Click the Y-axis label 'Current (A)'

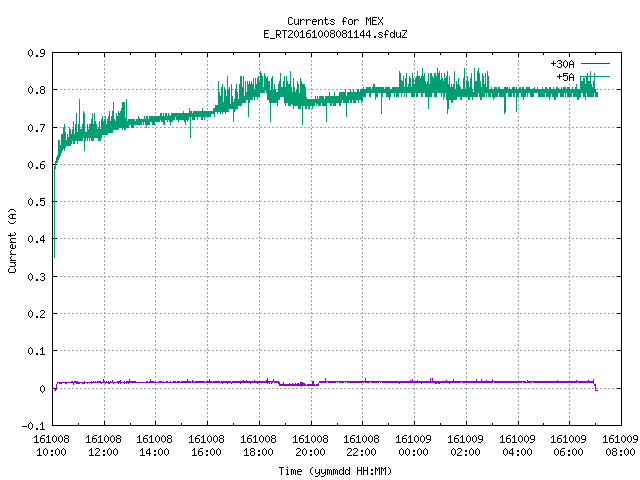click(12, 240)
